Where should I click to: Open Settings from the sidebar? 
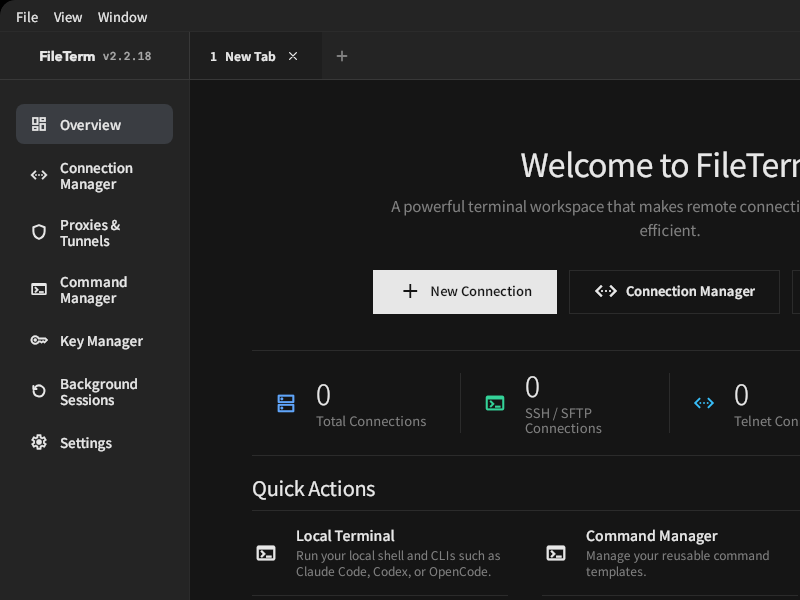click(x=94, y=443)
